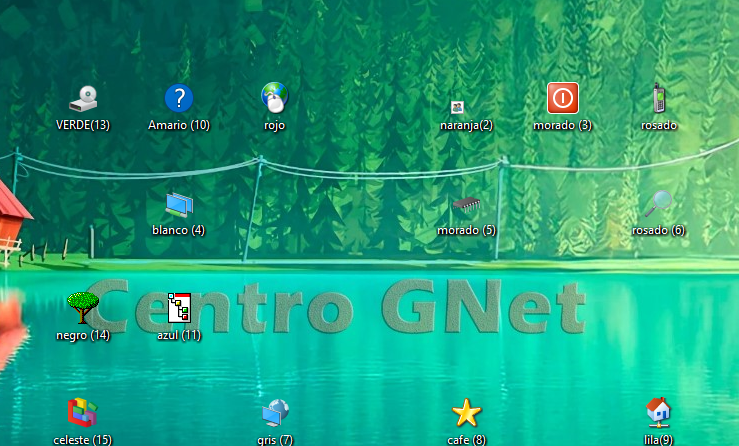This screenshot has height=446, width=739.
Task: Click the "lila(9)" label text
Action: pos(658,440)
